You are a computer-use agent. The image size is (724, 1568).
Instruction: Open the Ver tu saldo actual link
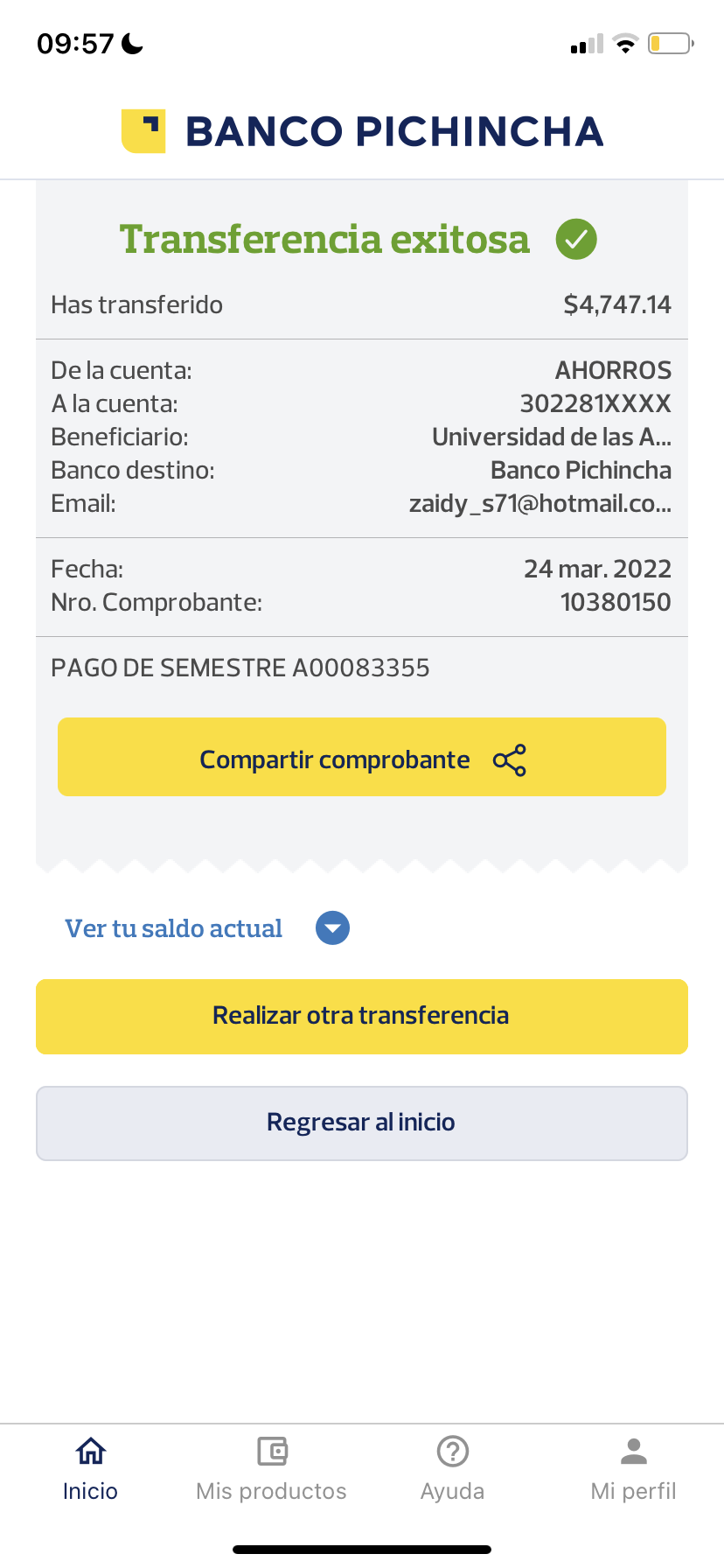click(x=174, y=928)
